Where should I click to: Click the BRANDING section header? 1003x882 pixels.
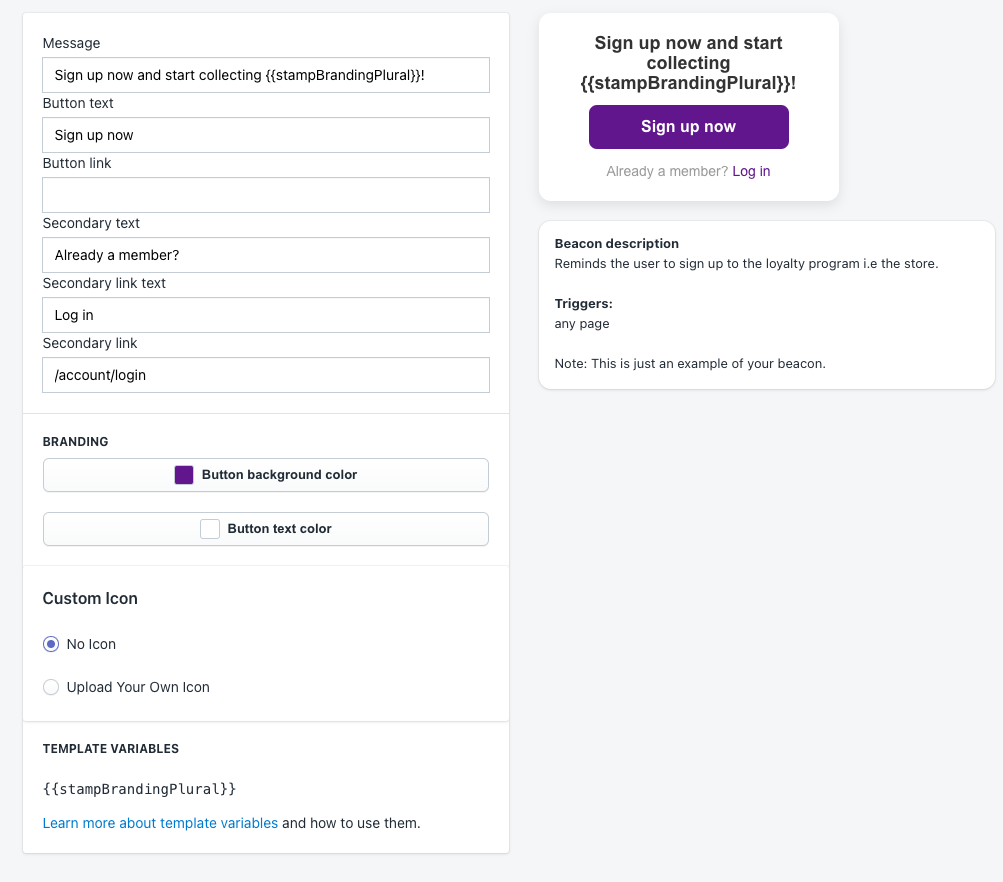coord(75,441)
